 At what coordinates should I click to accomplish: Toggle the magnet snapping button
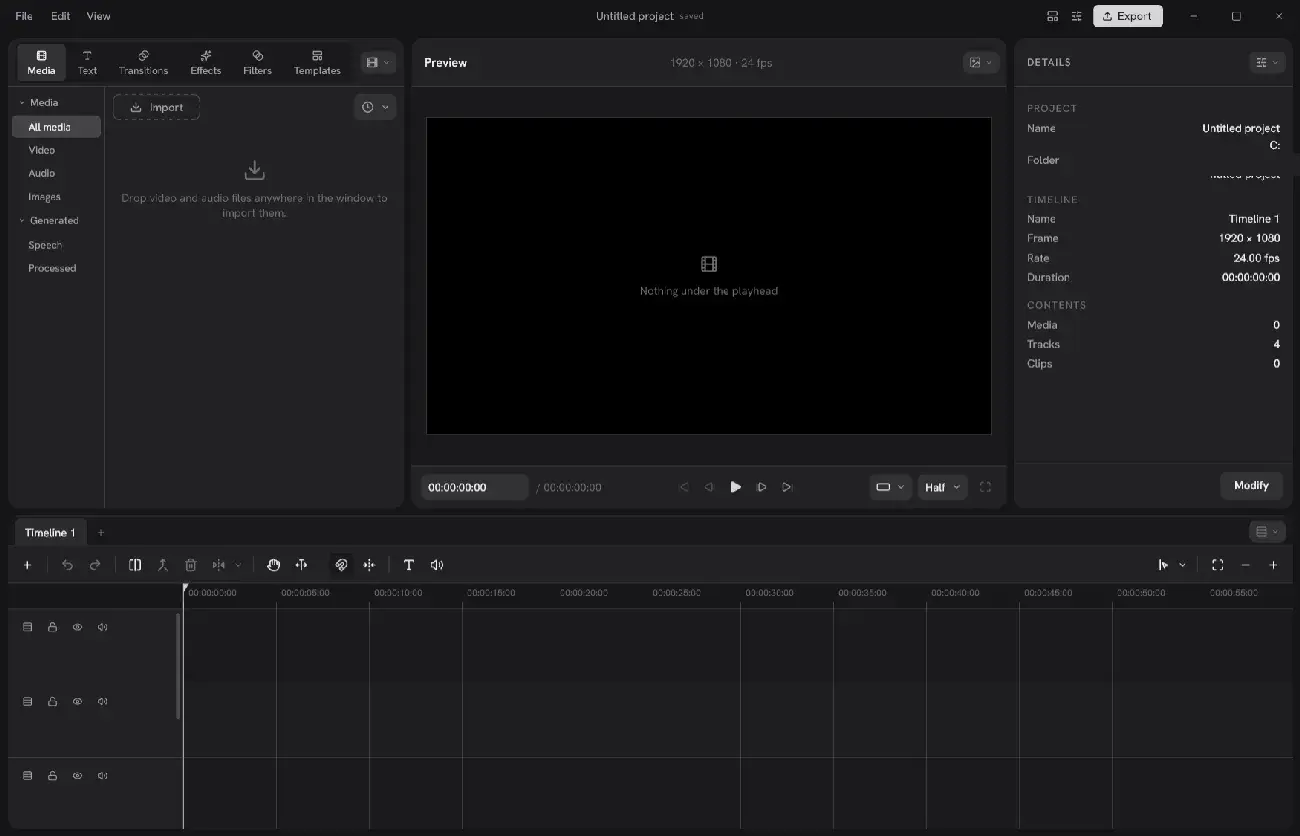pos(341,565)
